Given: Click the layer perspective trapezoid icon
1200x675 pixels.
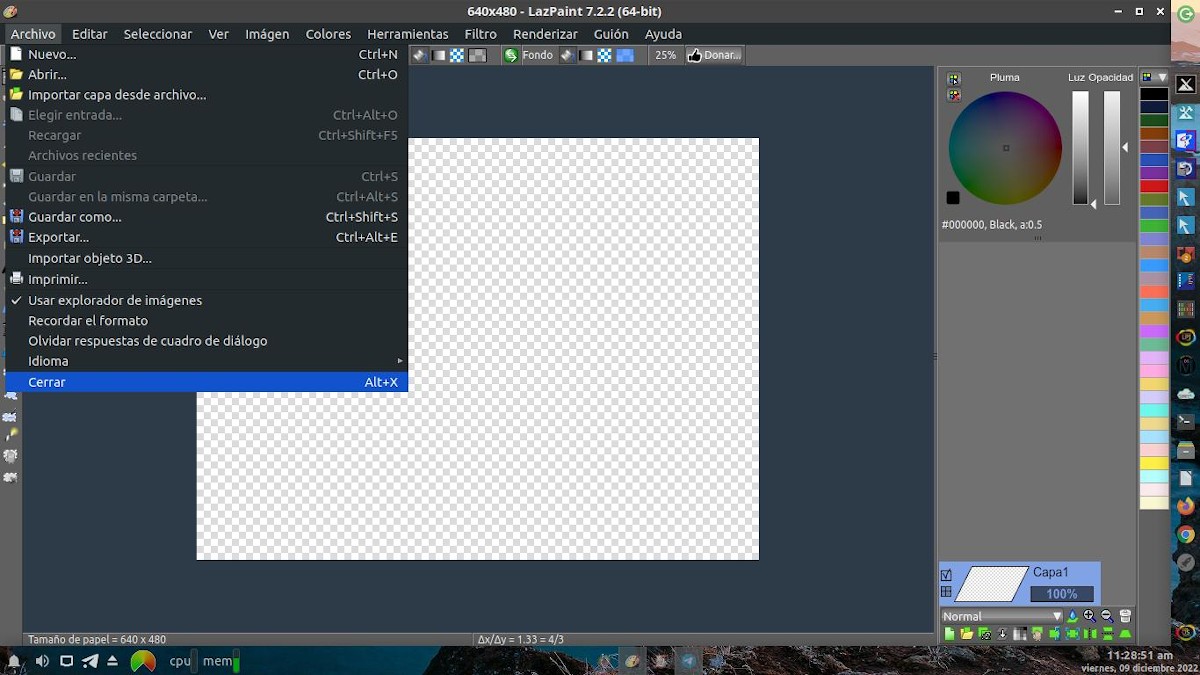Looking at the screenshot, I should tap(1125, 633).
